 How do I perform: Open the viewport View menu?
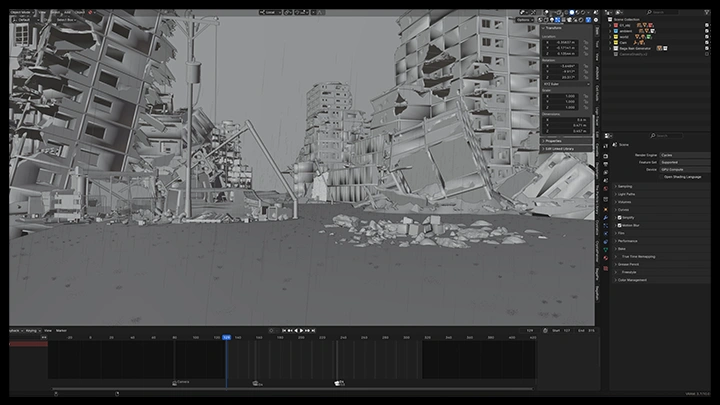[x=42, y=12]
